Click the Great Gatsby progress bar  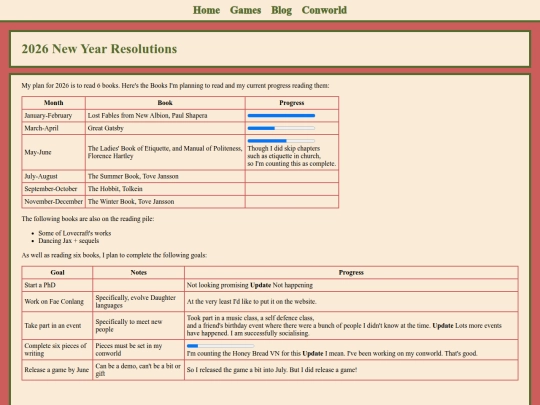(281, 128)
